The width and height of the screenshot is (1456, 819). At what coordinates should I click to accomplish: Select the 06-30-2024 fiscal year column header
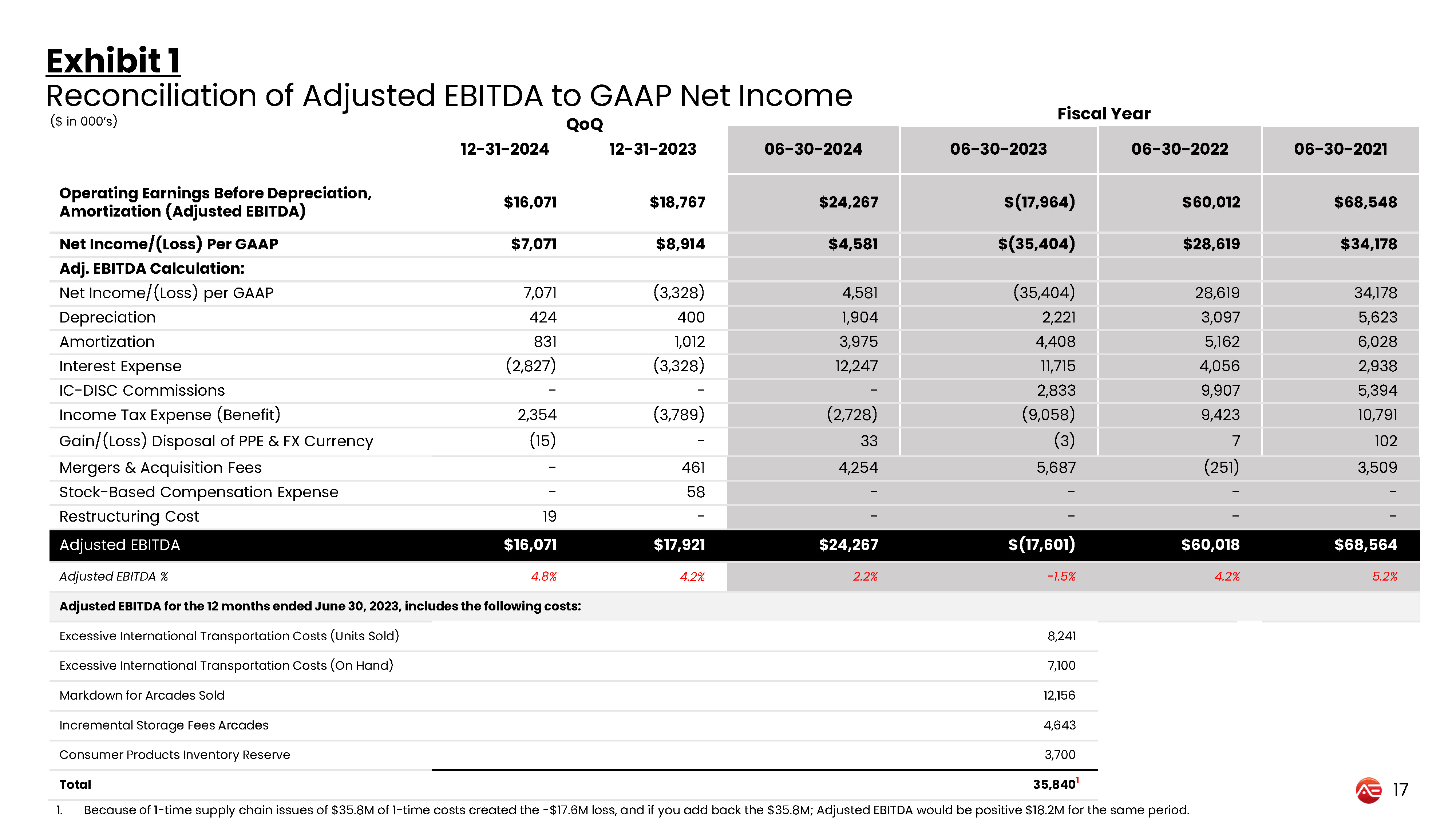813,149
